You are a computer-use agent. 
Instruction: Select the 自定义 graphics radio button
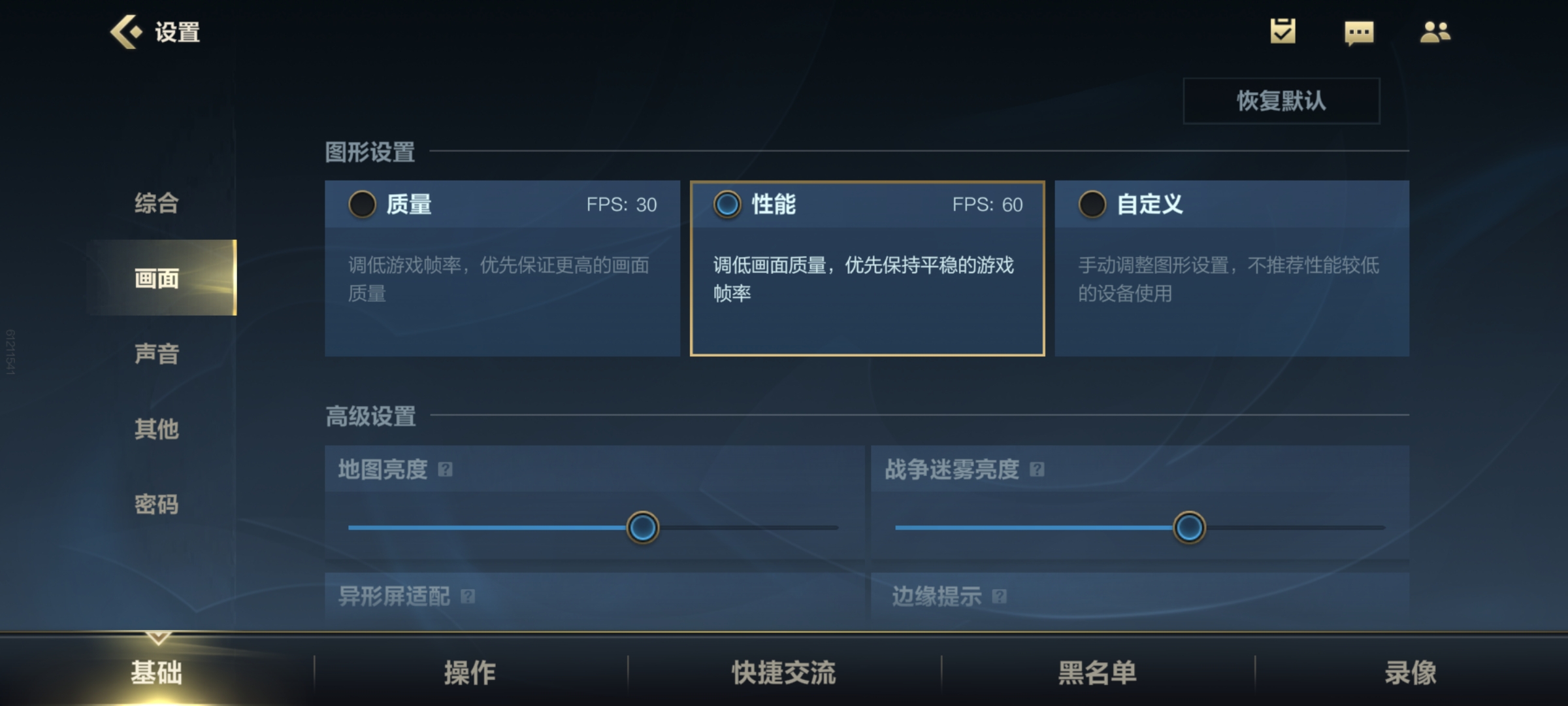coord(1092,205)
